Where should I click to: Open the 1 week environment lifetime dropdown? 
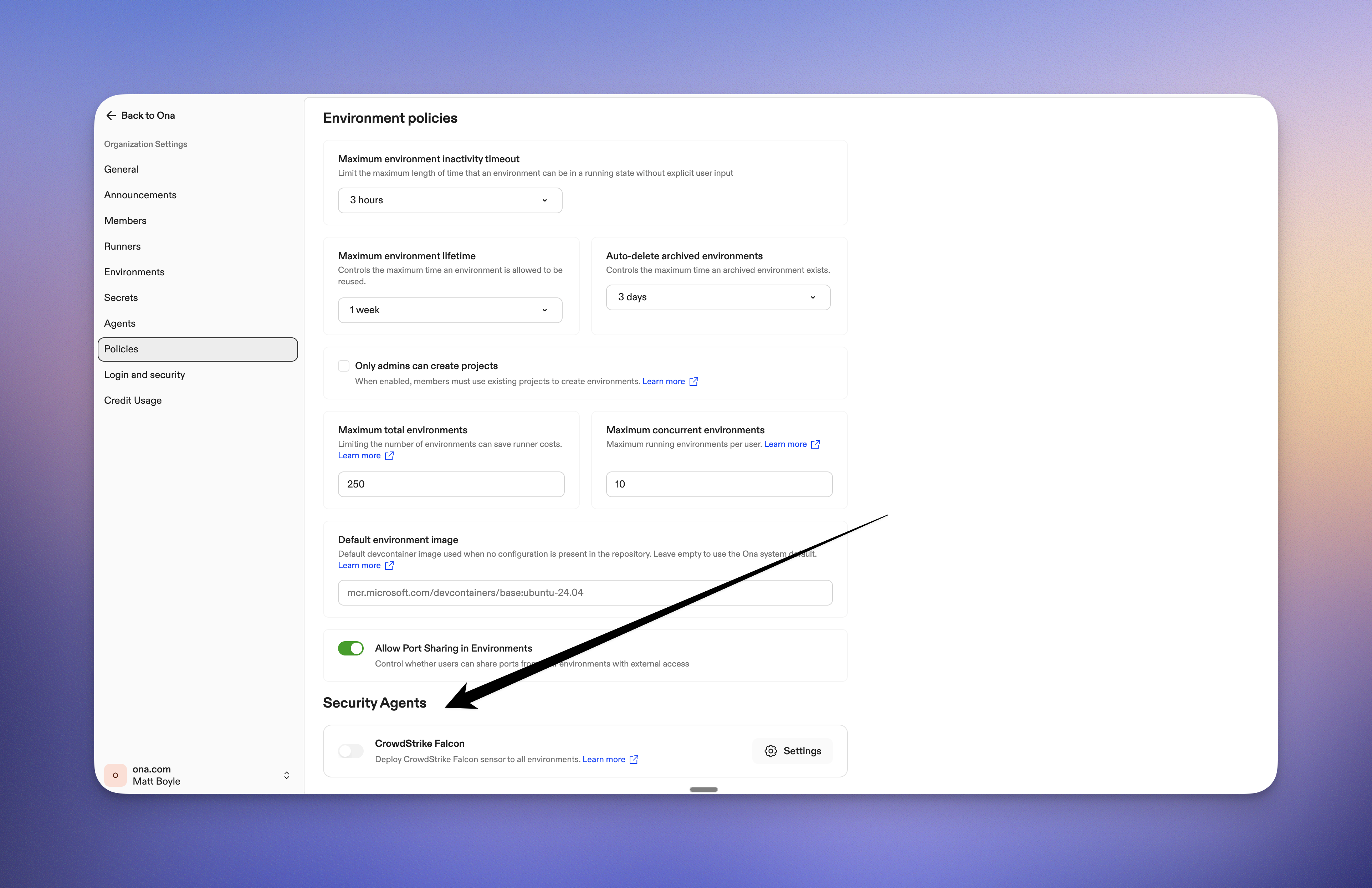[x=450, y=310]
